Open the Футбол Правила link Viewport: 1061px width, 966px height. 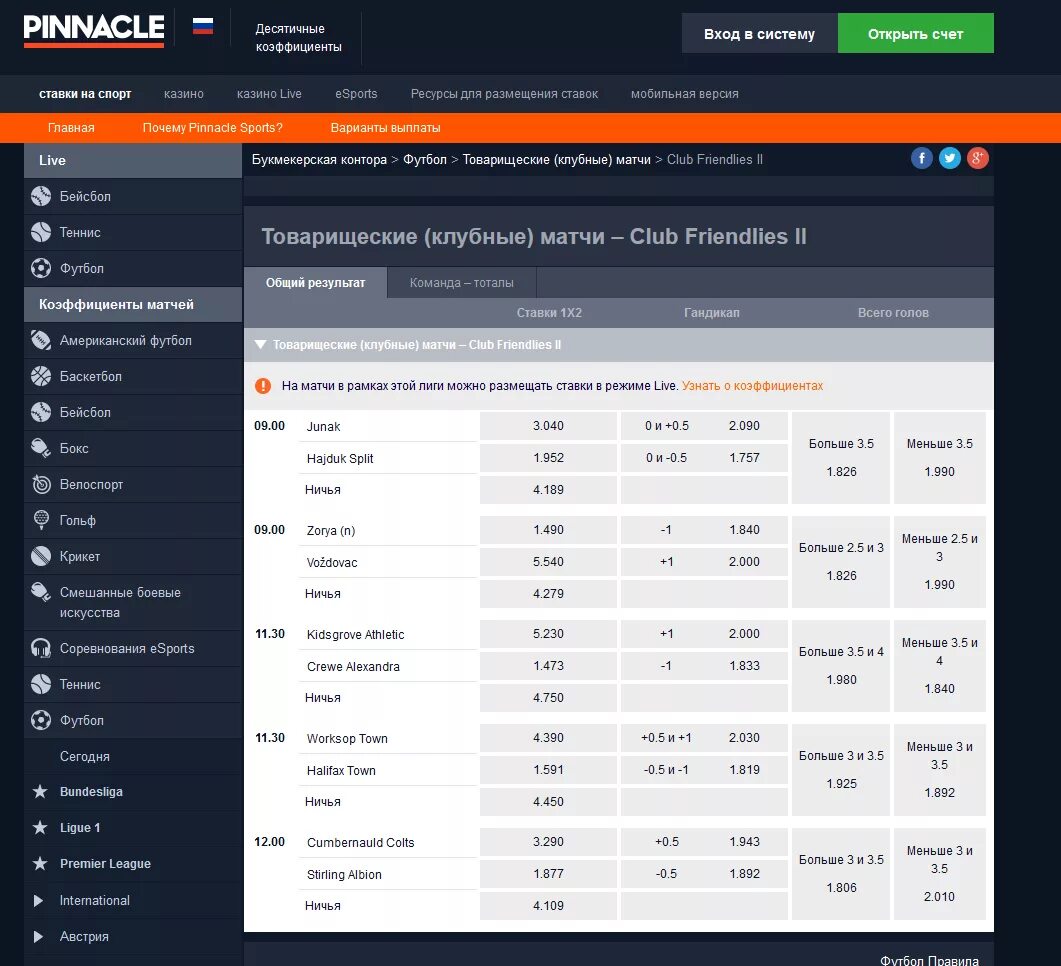pos(929,961)
